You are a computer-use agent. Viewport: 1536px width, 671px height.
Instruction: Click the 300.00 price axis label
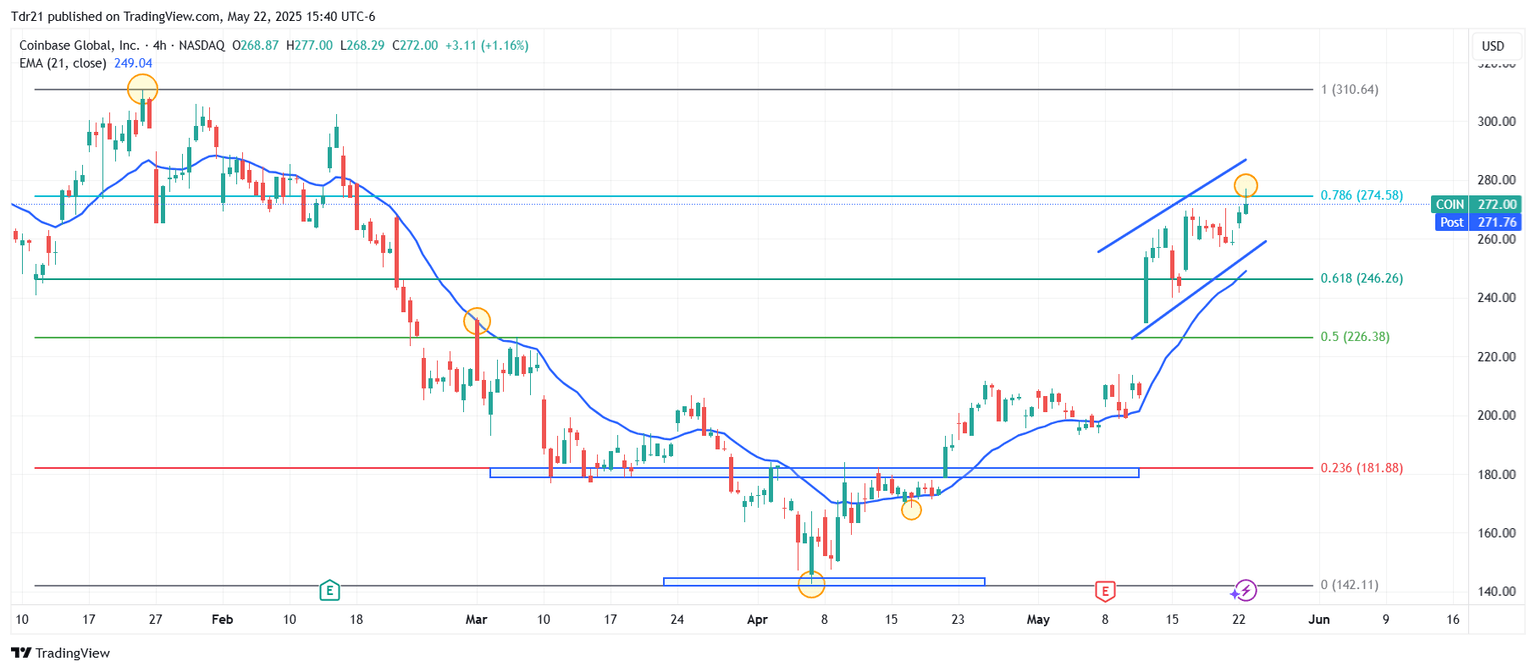(x=1497, y=121)
